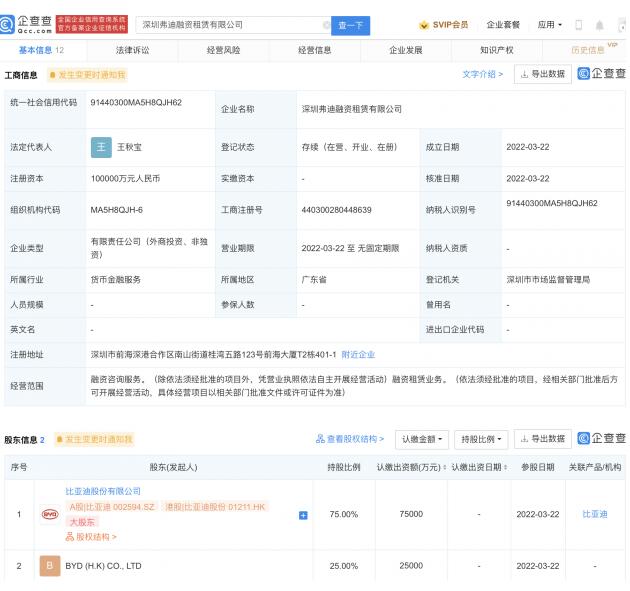Switch to the 知识产权 tab
Image resolution: width=630 pixels, height=591 pixels.
point(497,50)
